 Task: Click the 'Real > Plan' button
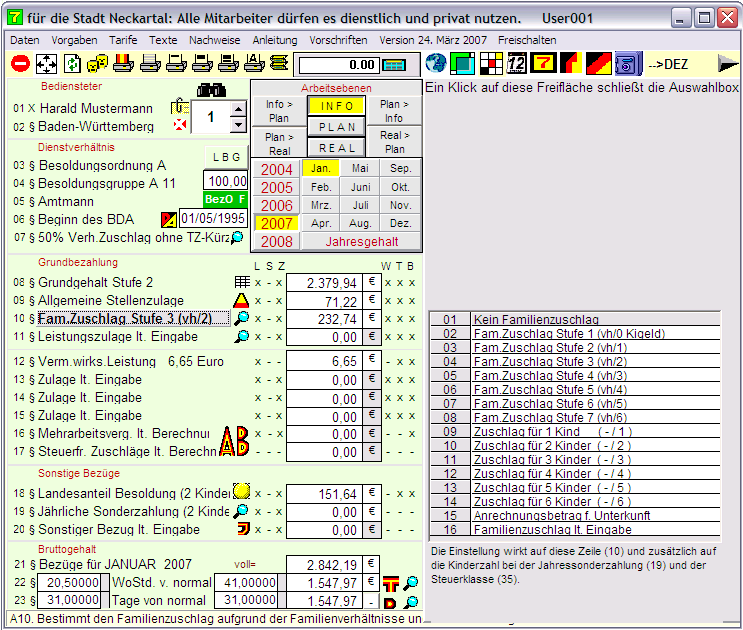[x=394, y=142]
